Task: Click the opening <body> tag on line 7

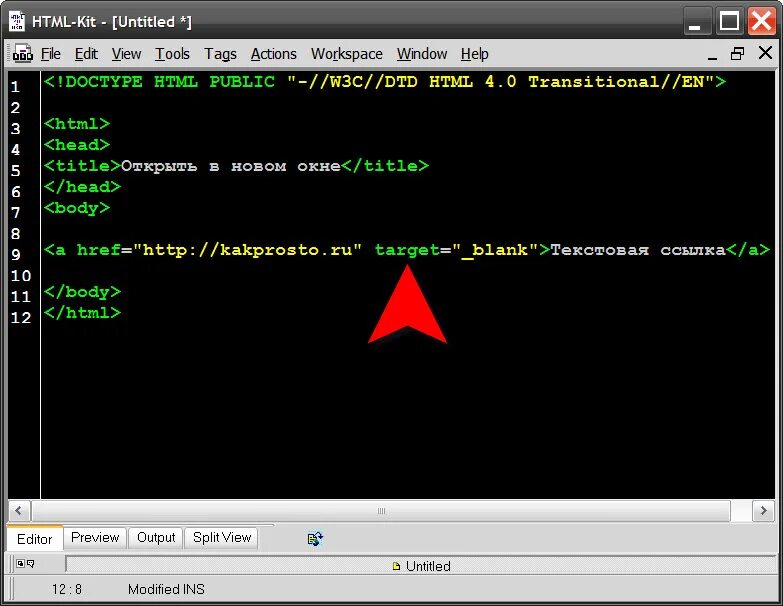Action: click(x=76, y=208)
